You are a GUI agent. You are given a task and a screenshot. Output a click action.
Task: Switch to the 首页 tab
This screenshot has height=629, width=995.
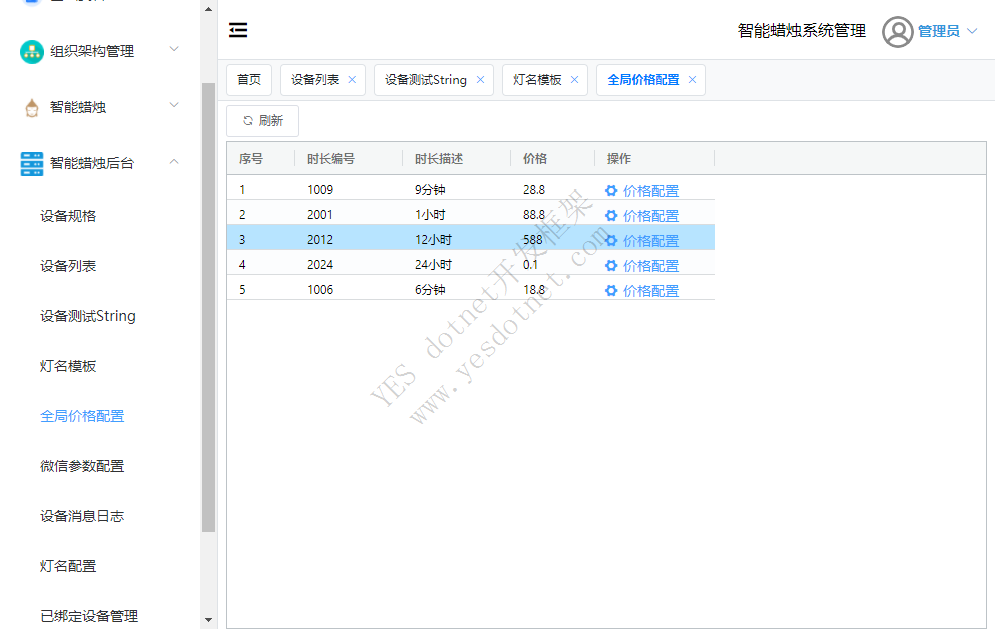pyautogui.click(x=249, y=80)
